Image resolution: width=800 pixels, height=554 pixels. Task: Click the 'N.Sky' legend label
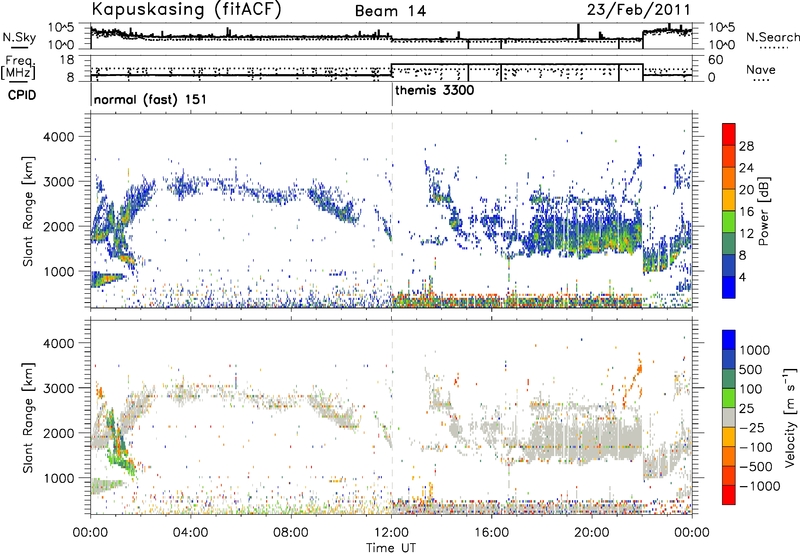pyautogui.click(x=19, y=37)
